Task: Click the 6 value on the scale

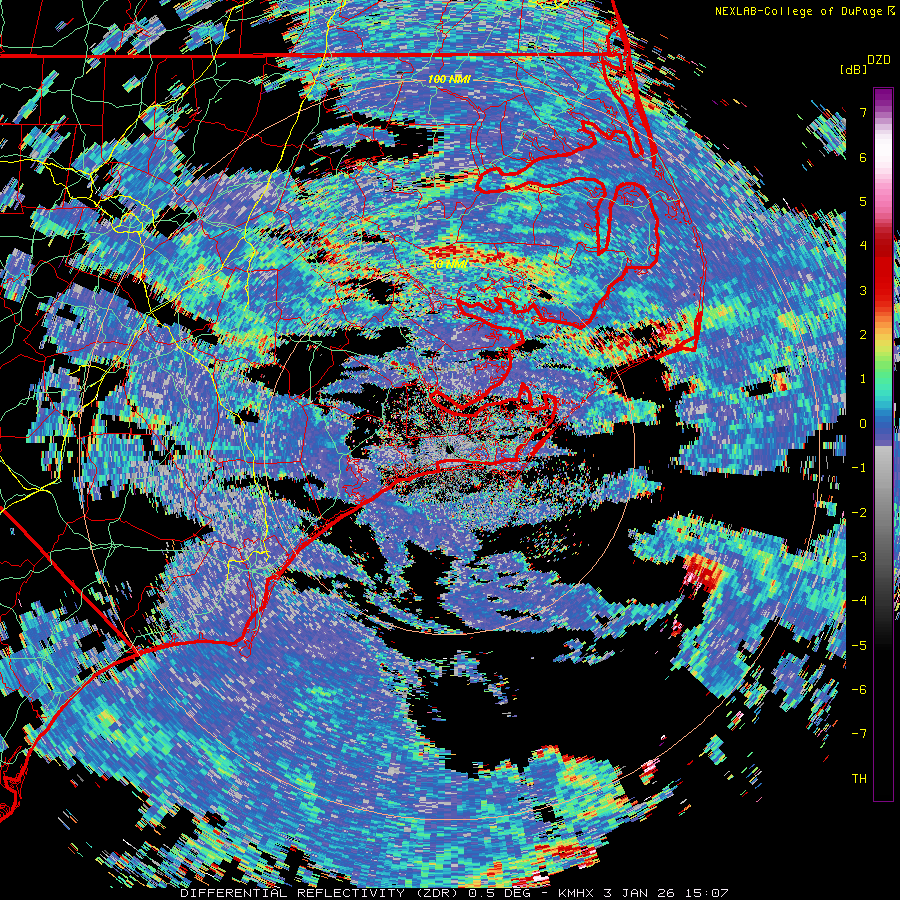Action: tap(863, 157)
